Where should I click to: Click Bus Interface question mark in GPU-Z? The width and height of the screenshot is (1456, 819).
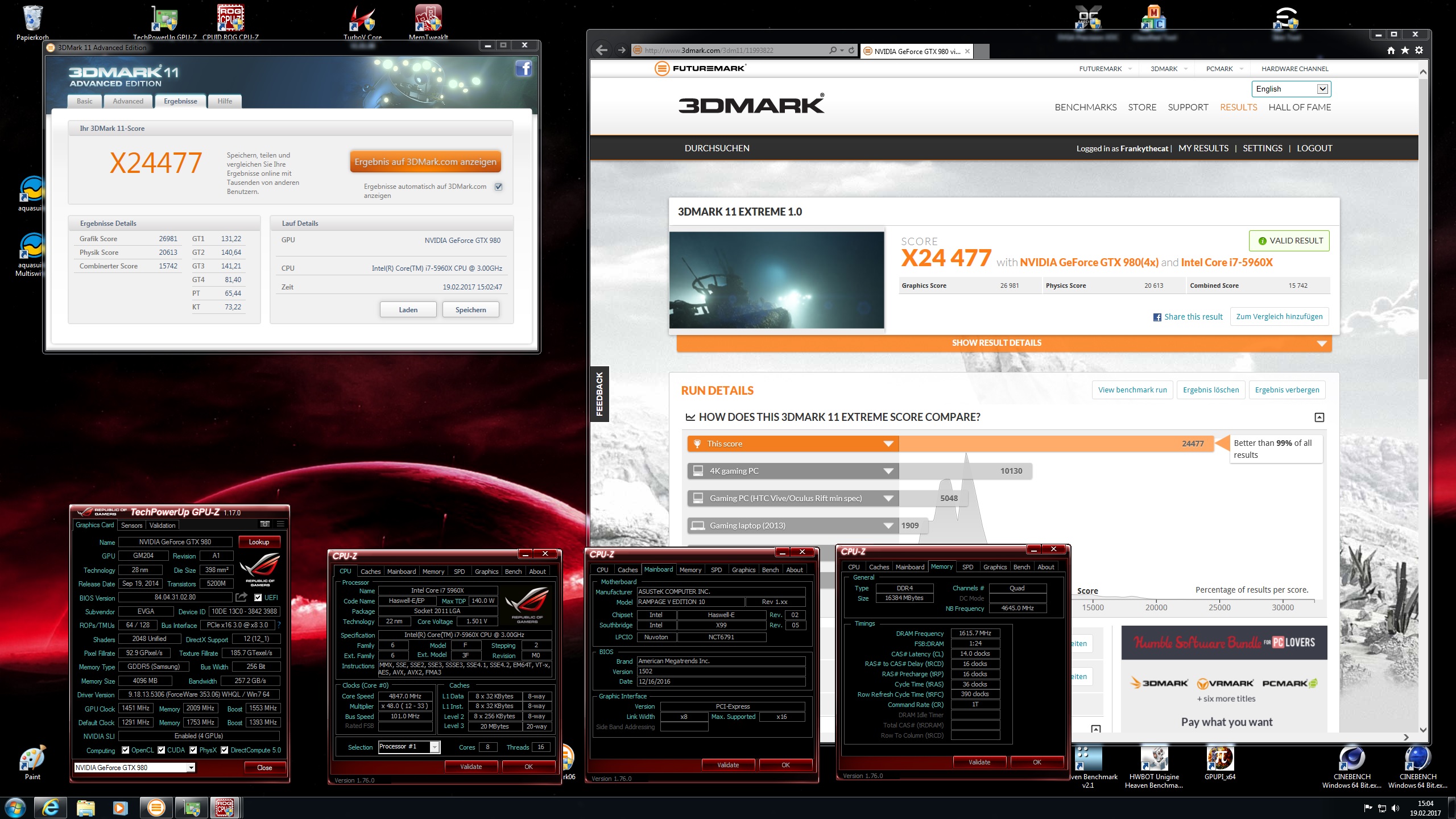279,625
